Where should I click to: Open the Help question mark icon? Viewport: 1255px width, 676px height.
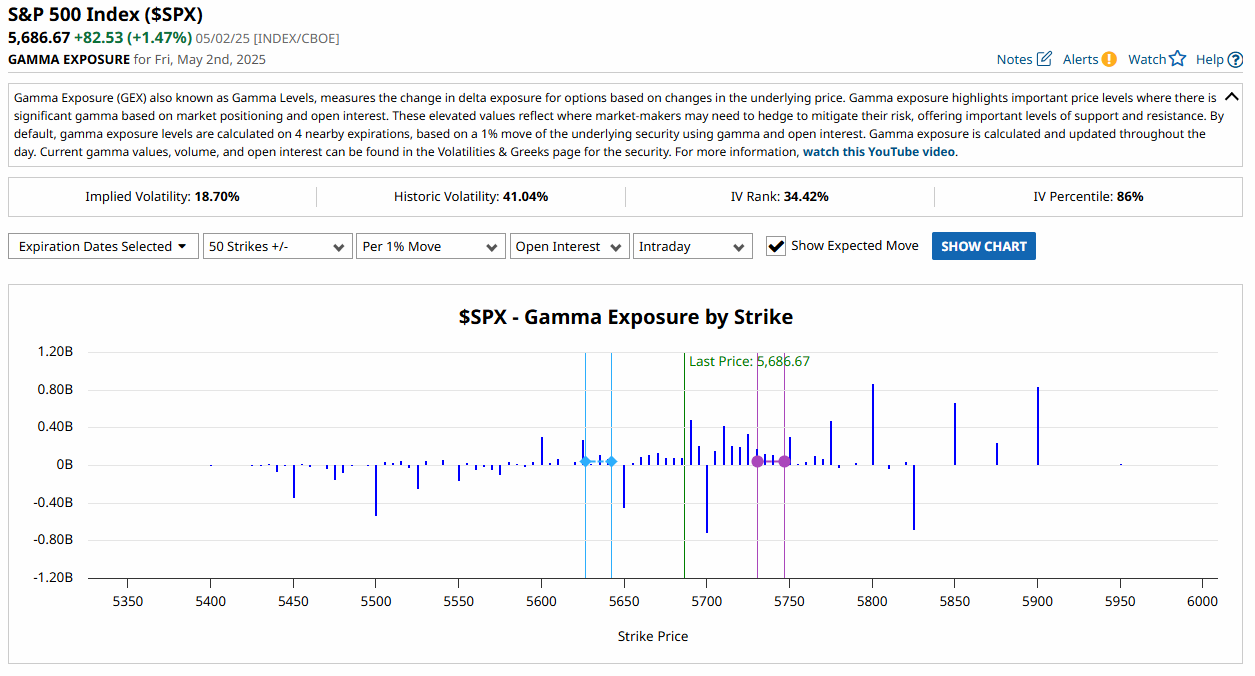1235,59
